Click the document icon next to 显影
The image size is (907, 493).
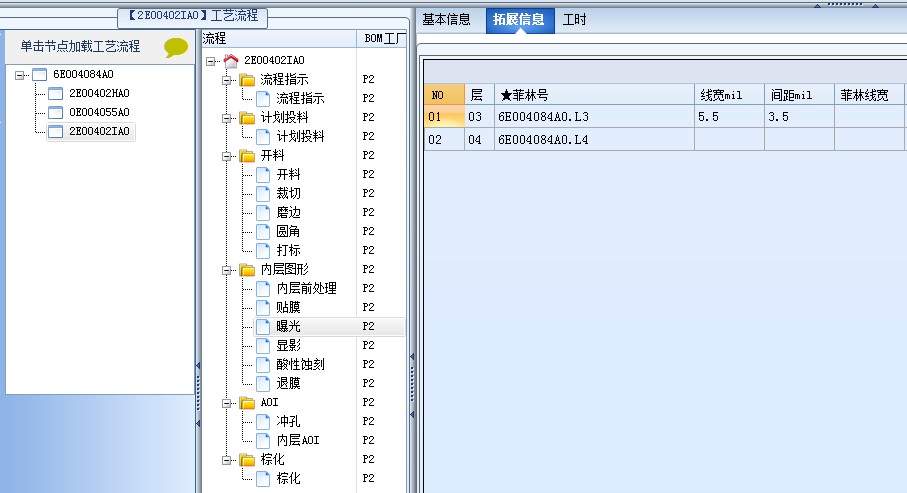[x=263, y=346]
